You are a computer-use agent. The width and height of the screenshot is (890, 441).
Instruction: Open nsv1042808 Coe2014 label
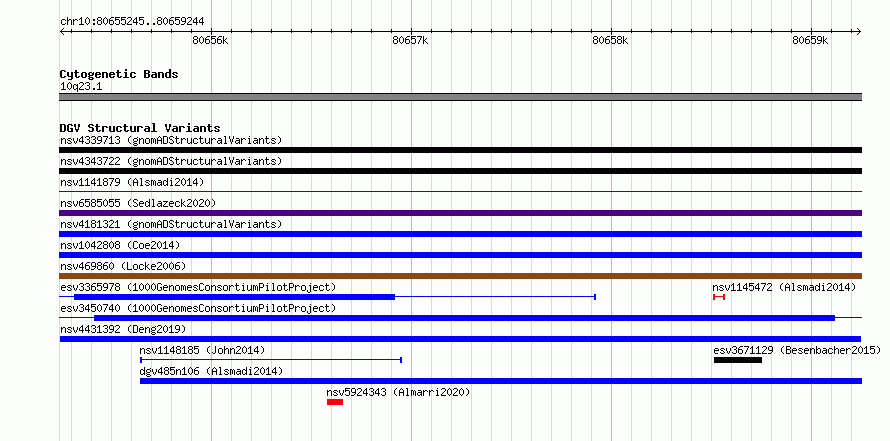pos(120,245)
